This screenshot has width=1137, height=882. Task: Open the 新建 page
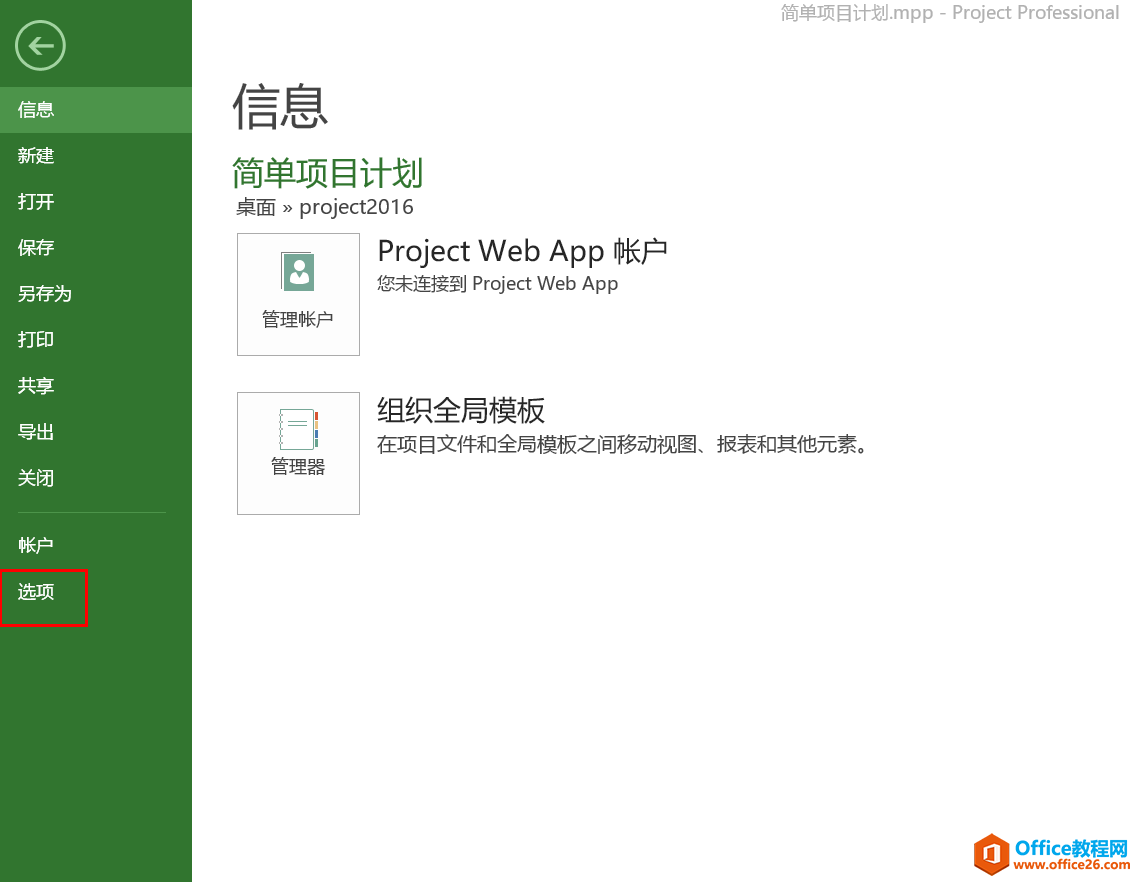point(37,156)
